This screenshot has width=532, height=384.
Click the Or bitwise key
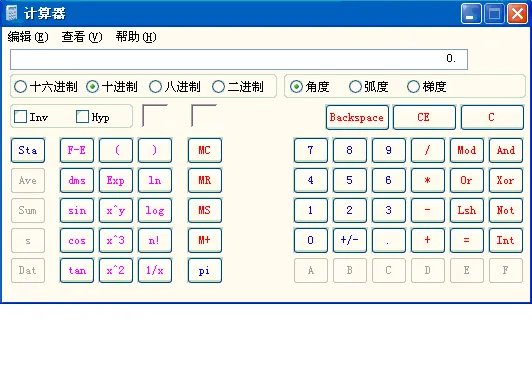(467, 180)
